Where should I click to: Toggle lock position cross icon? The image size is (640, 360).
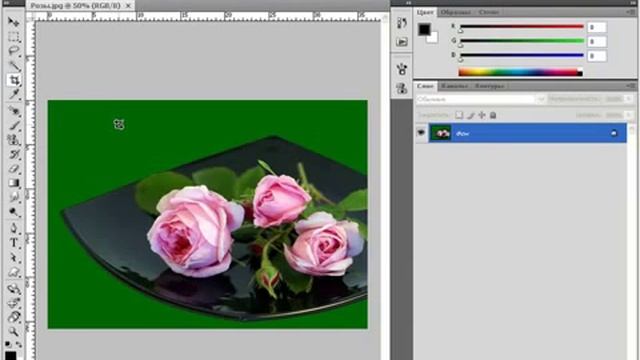click(482, 116)
